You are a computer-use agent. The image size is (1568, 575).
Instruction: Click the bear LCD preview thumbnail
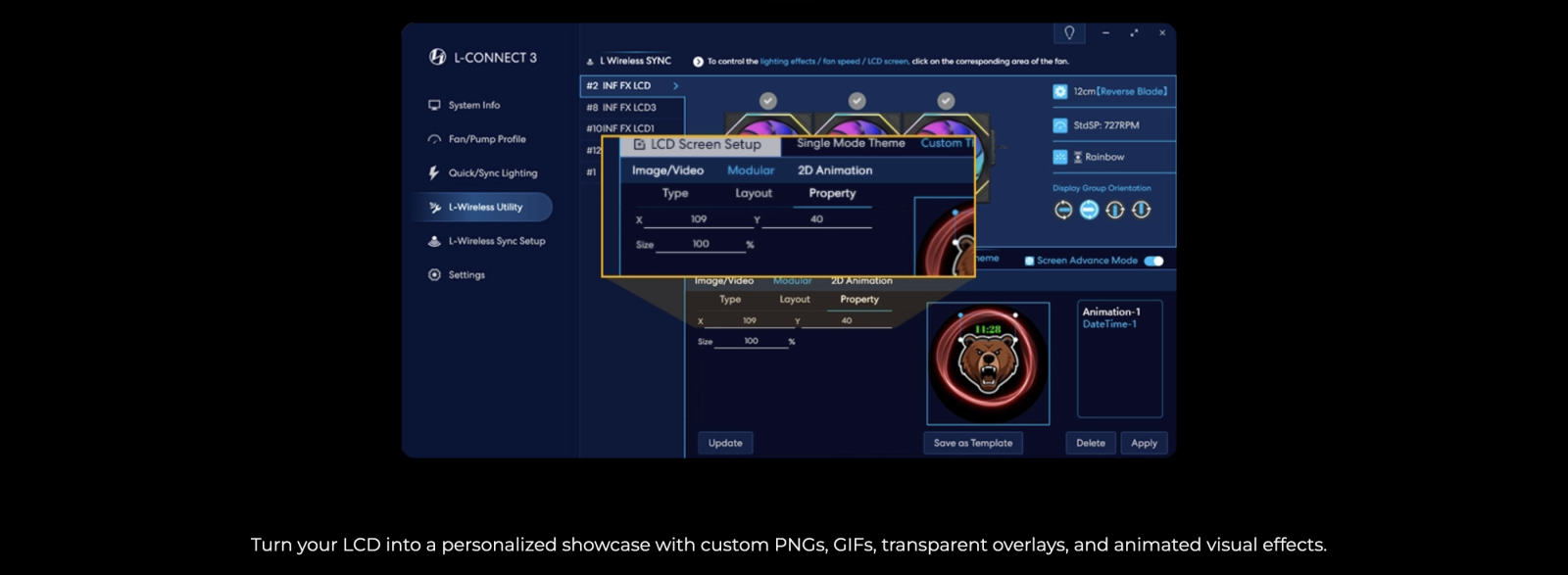click(x=988, y=363)
